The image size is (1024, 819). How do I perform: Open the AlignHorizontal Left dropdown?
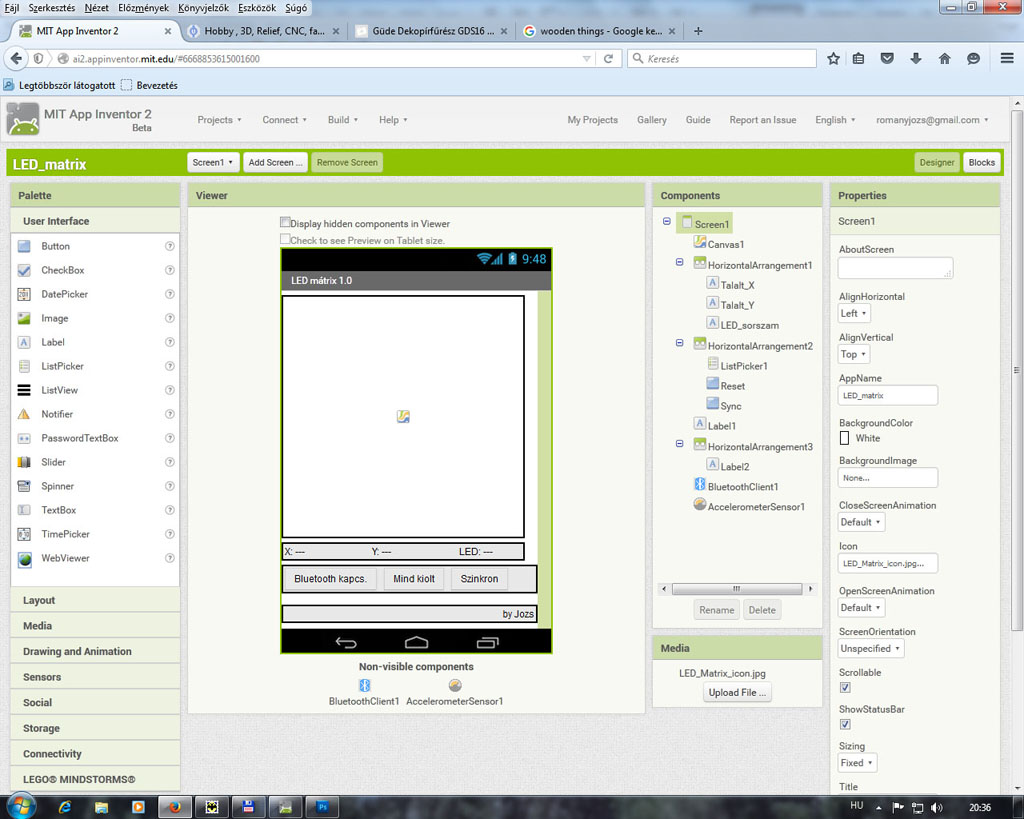(854, 314)
